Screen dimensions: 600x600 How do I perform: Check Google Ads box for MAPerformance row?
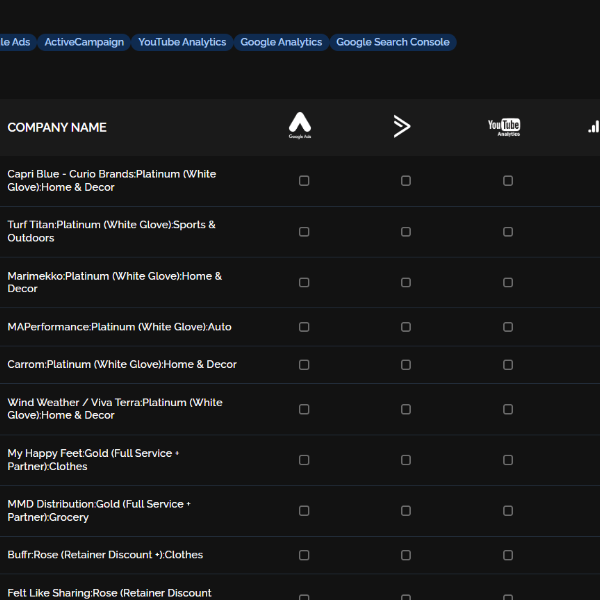(304, 327)
